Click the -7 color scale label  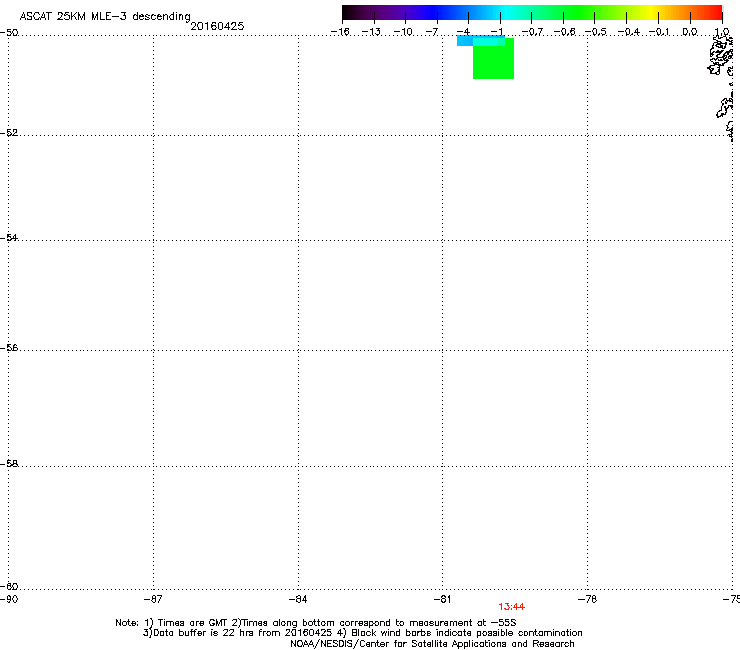[432, 32]
